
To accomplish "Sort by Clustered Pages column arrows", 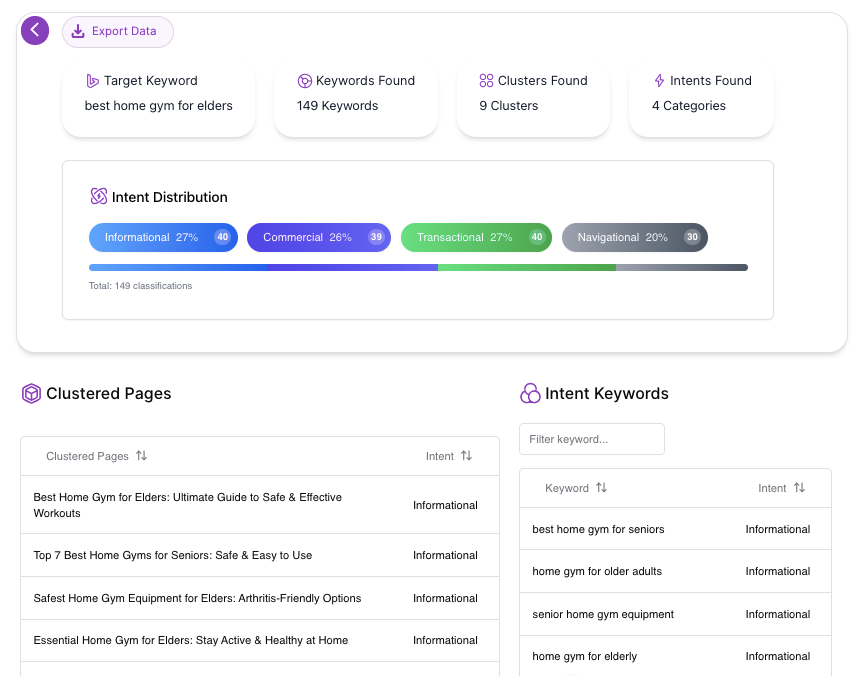I will point(141,456).
